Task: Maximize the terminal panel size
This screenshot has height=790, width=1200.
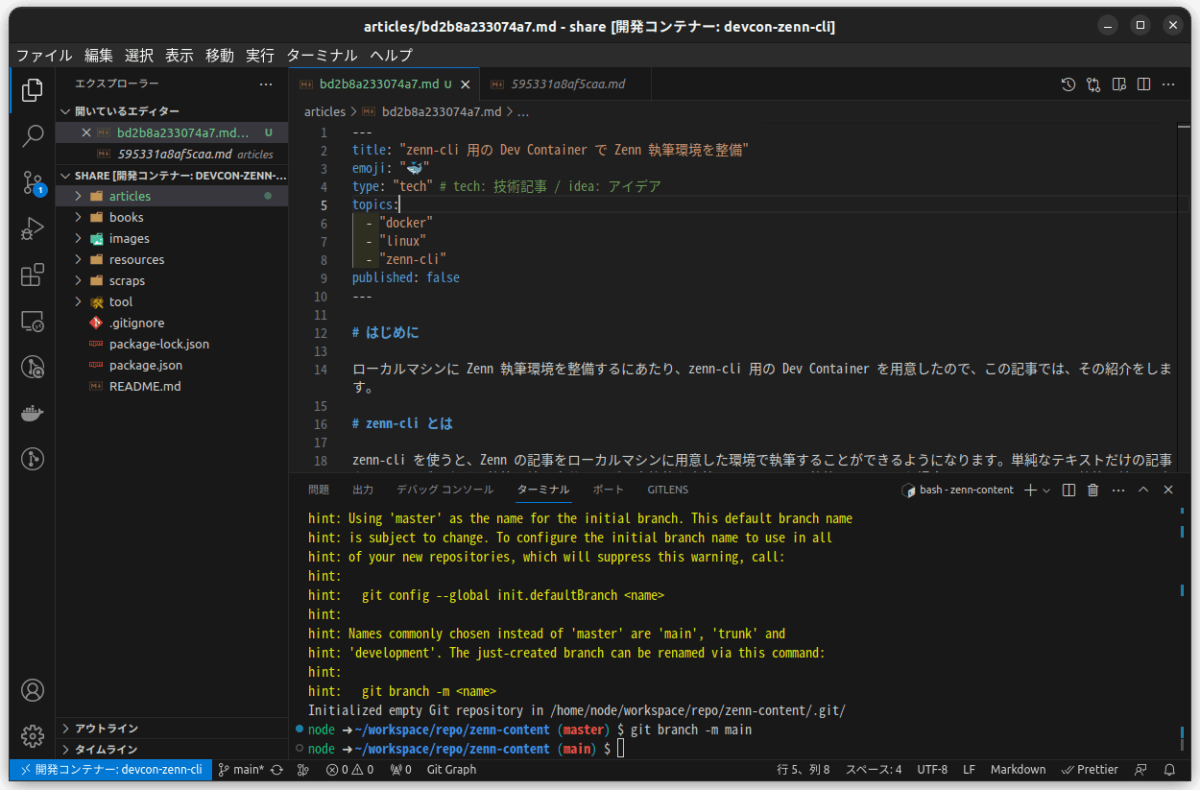Action: (1144, 490)
